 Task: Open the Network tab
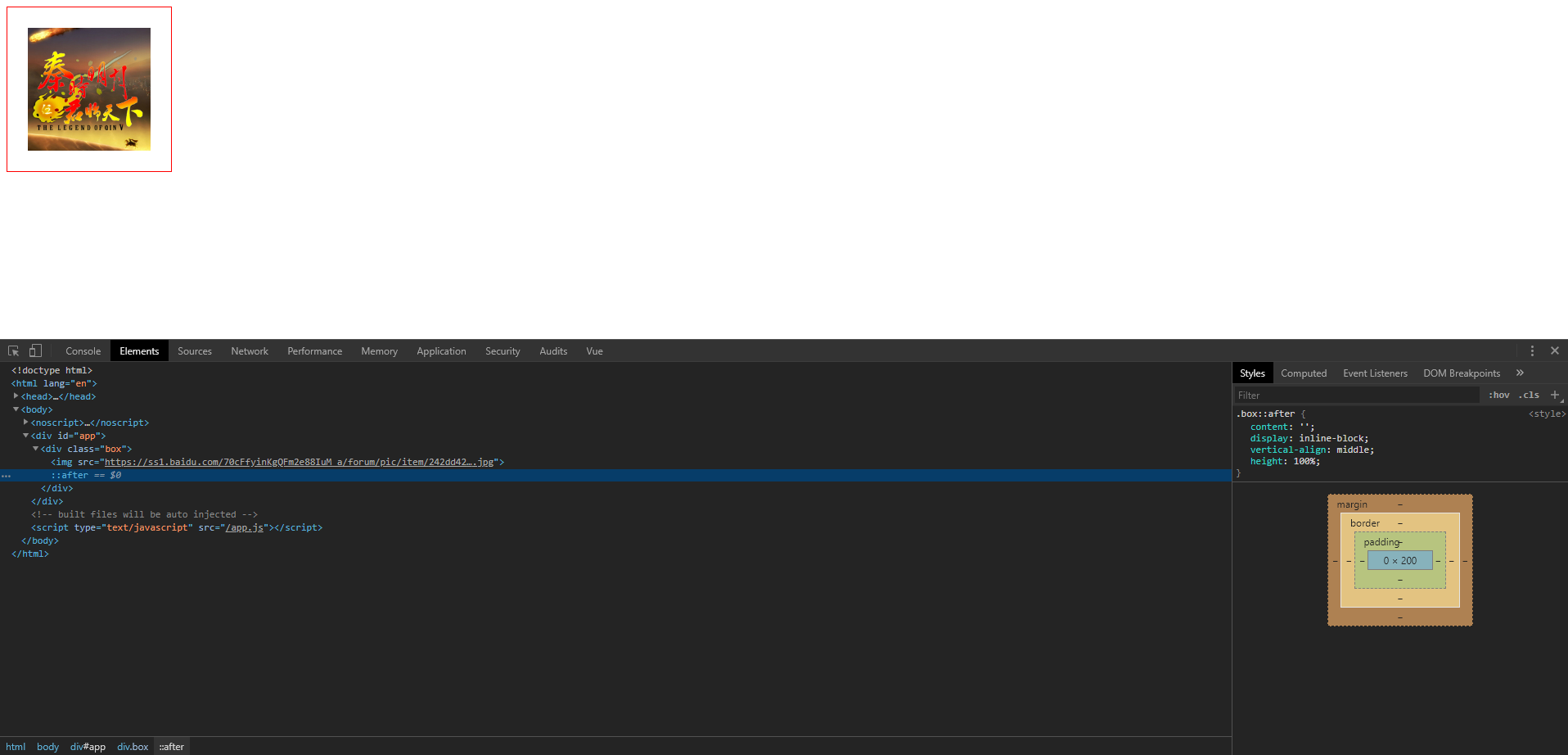(250, 350)
